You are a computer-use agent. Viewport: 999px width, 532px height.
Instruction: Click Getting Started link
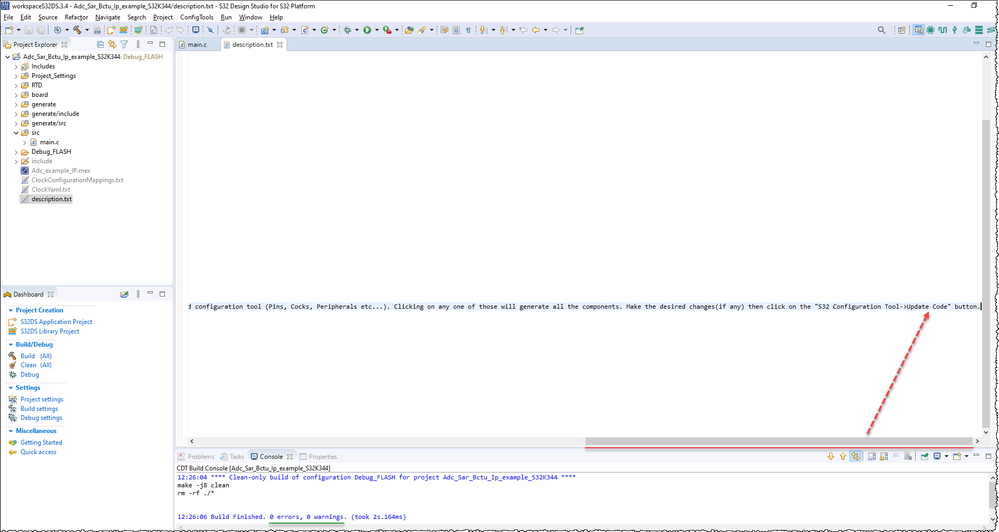coord(41,442)
